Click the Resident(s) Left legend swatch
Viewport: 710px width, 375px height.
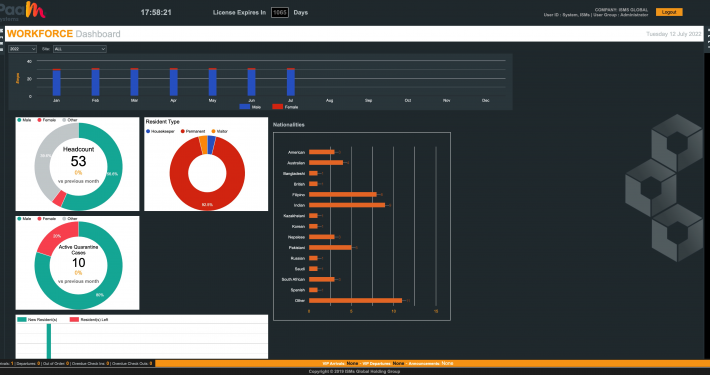[74, 320]
